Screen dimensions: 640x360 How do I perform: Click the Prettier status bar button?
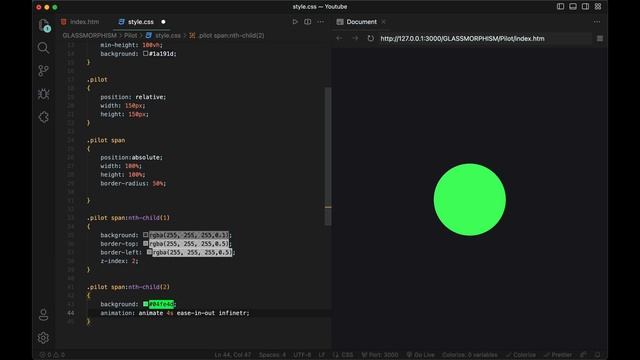coord(558,355)
